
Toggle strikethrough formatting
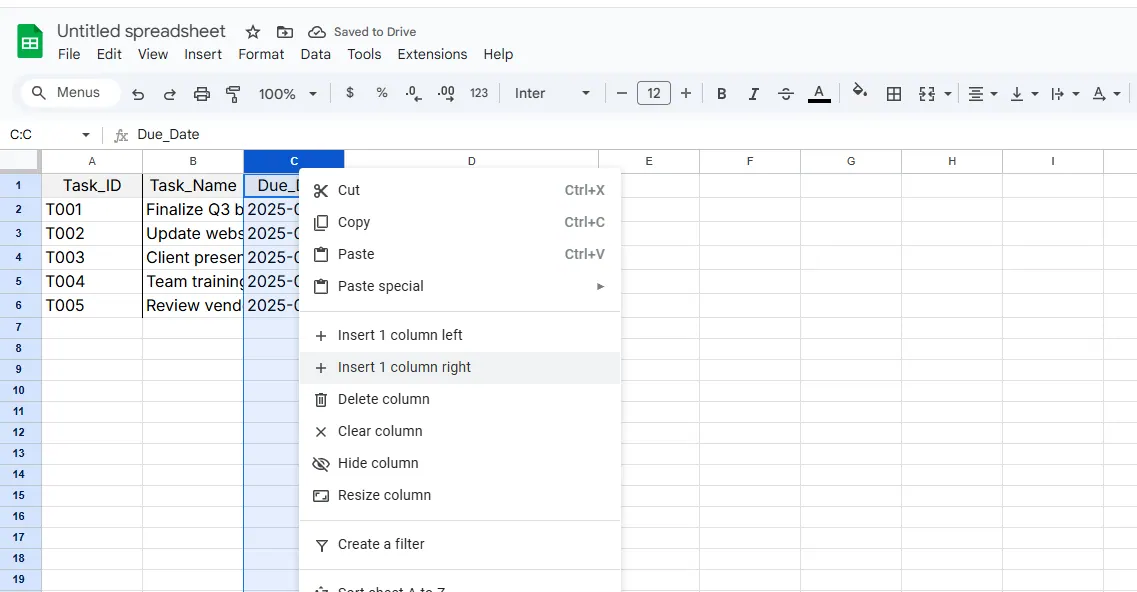pos(786,94)
